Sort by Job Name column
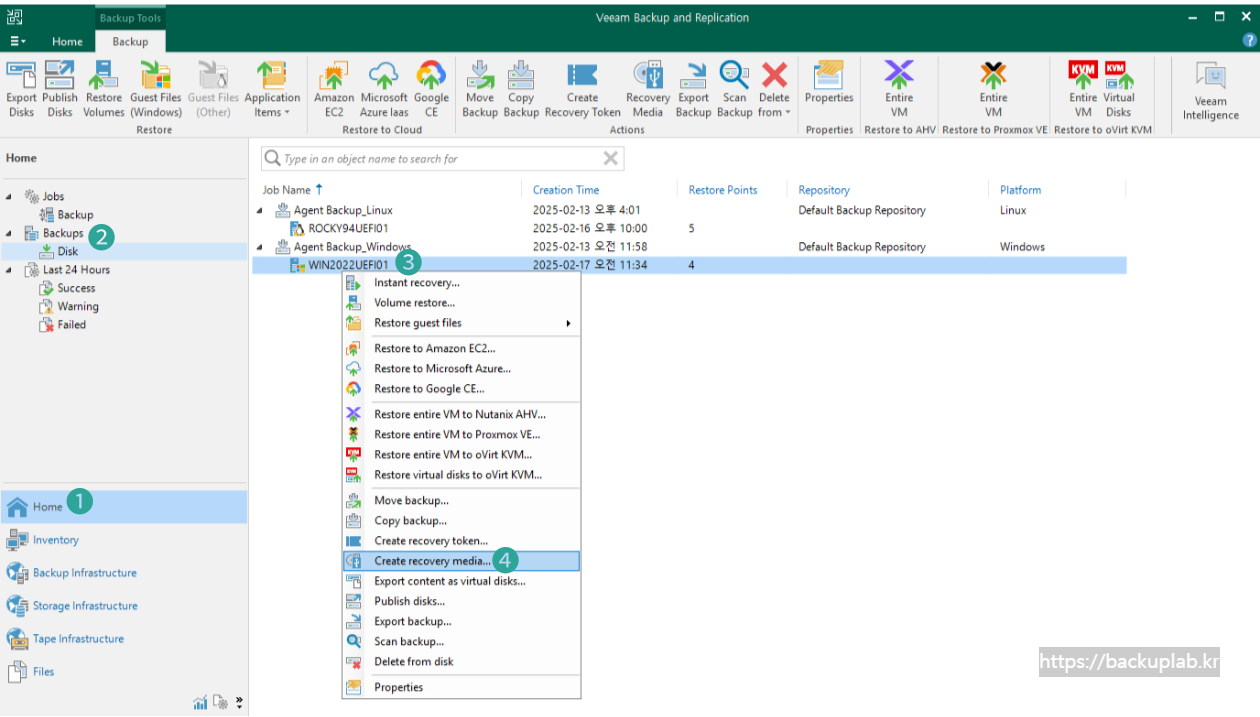Image resolution: width=1260 pixels, height=717 pixels. (x=287, y=190)
